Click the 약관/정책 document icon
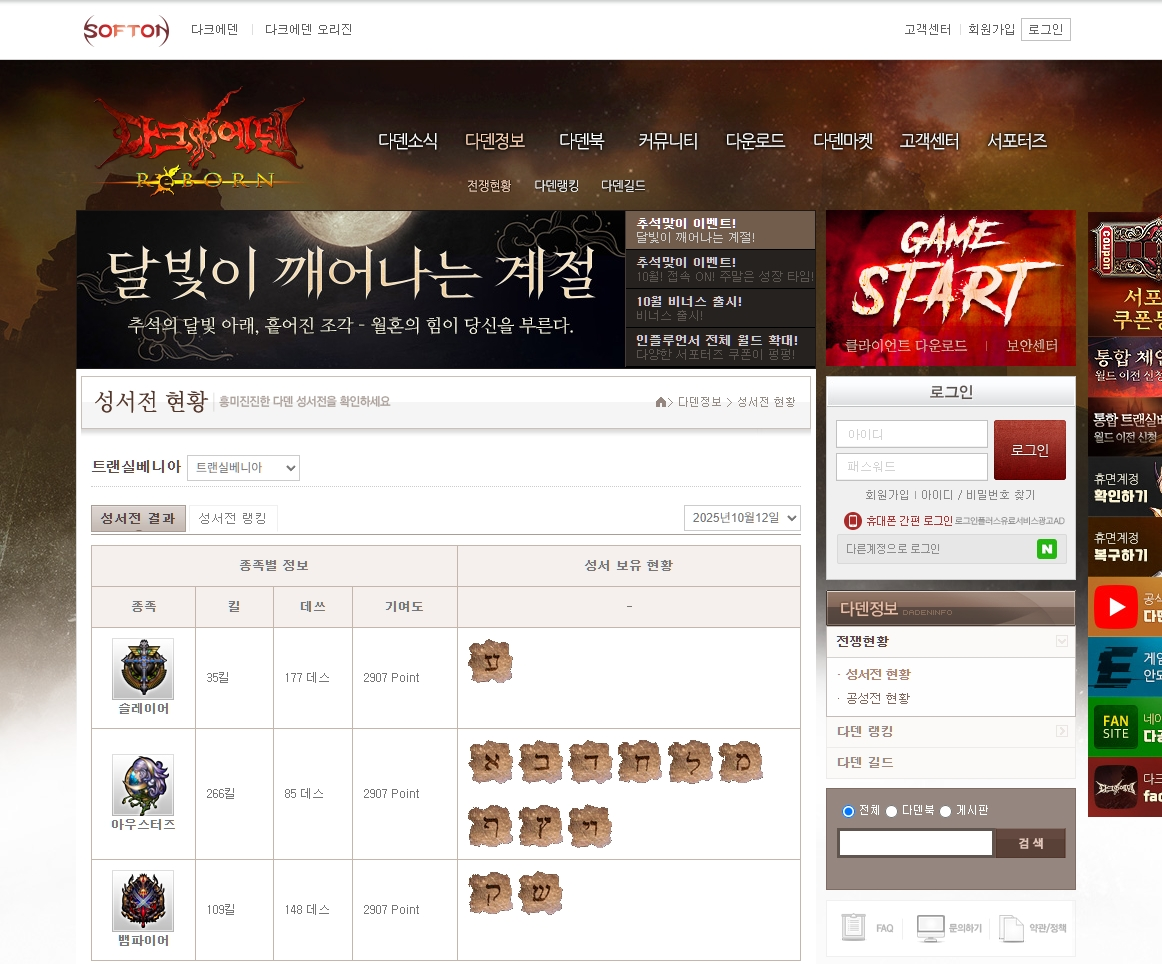This screenshot has height=964, width=1162. tap(1011, 928)
